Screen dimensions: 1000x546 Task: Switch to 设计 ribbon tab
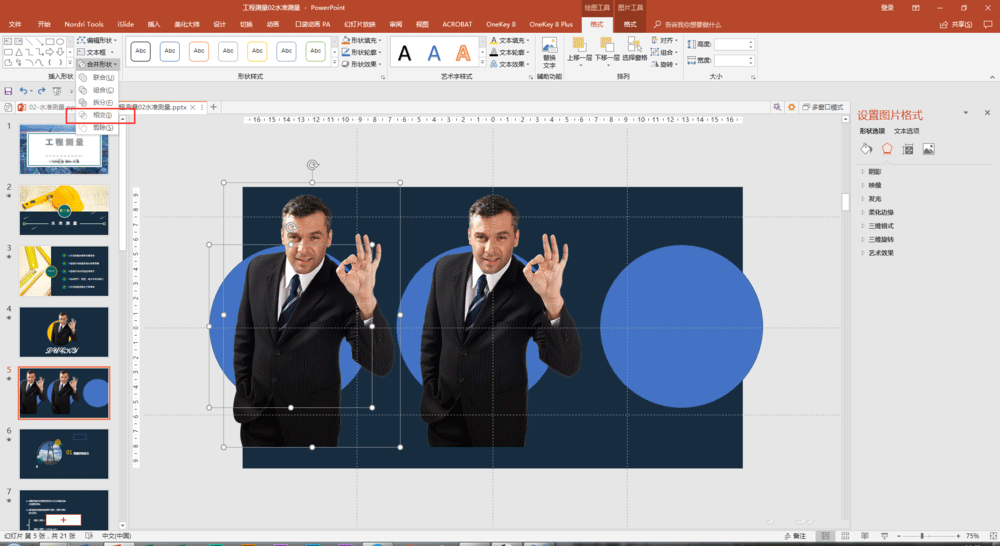220,24
